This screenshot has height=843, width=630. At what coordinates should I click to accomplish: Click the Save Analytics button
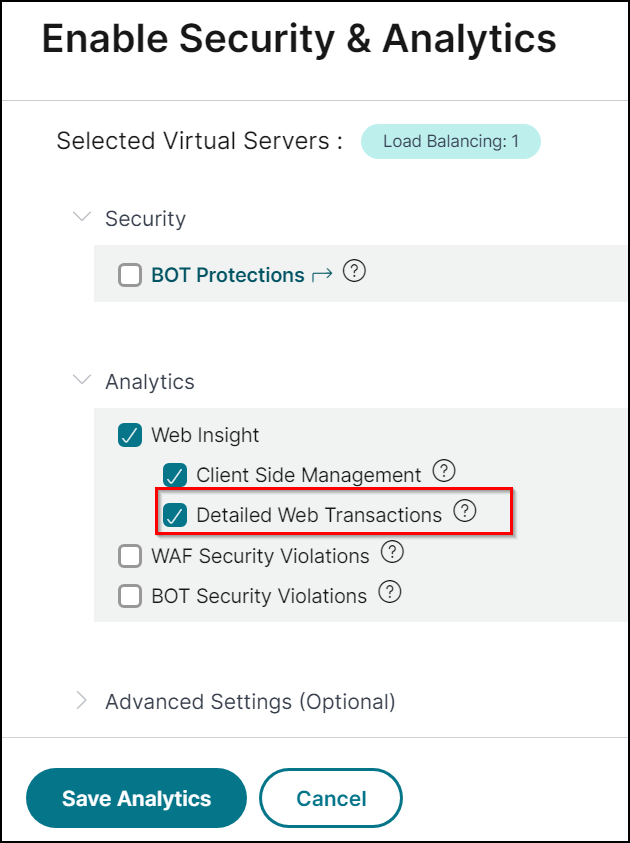click(136, 798)
